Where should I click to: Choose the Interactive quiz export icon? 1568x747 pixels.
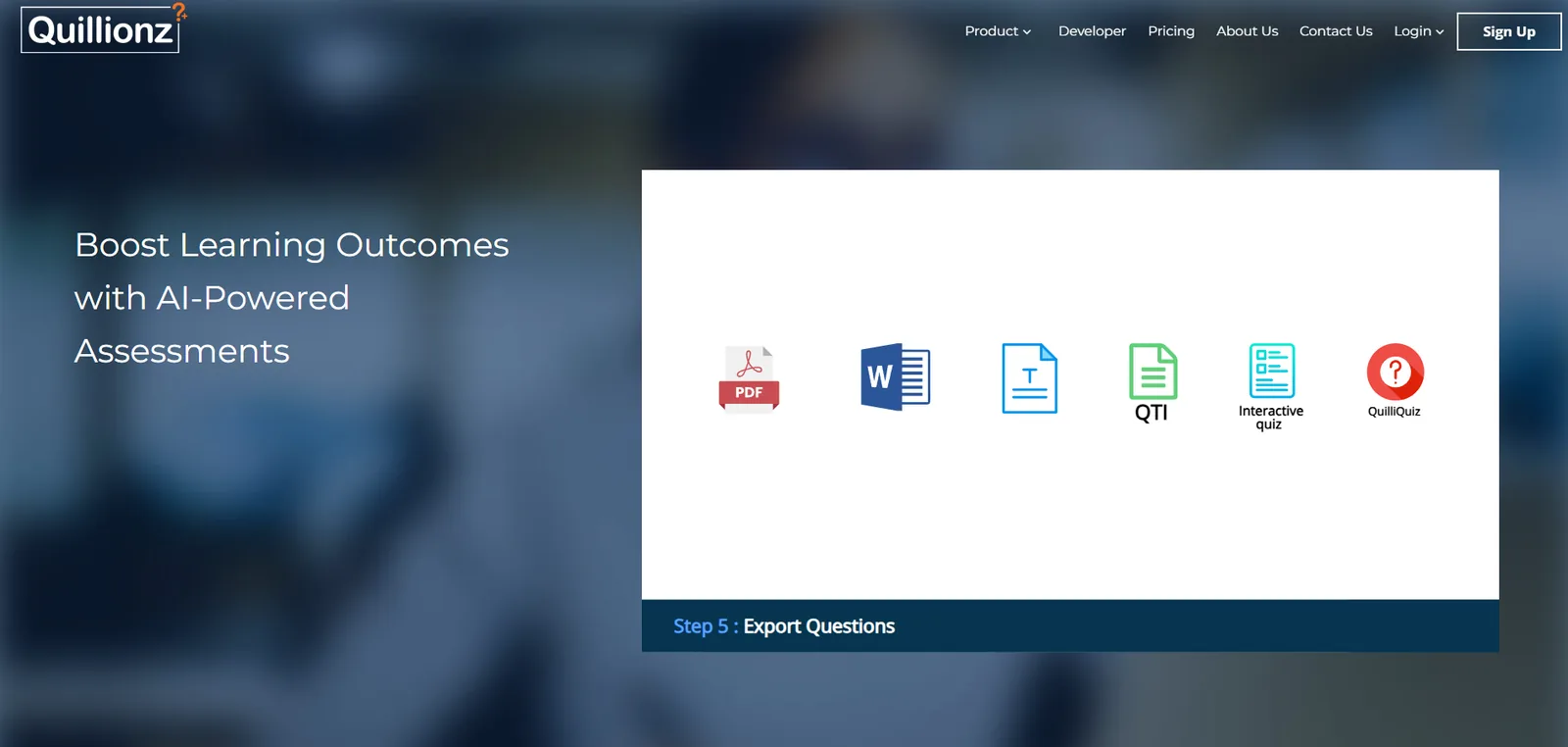pos(1271,386)
